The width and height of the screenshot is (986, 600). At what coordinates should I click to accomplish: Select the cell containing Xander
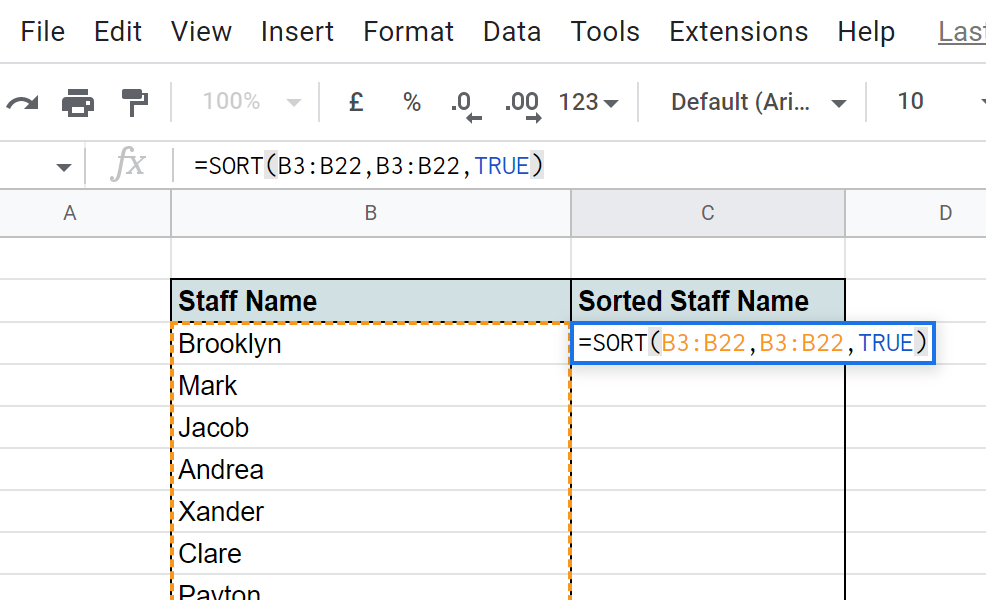(x=371, y=512)
